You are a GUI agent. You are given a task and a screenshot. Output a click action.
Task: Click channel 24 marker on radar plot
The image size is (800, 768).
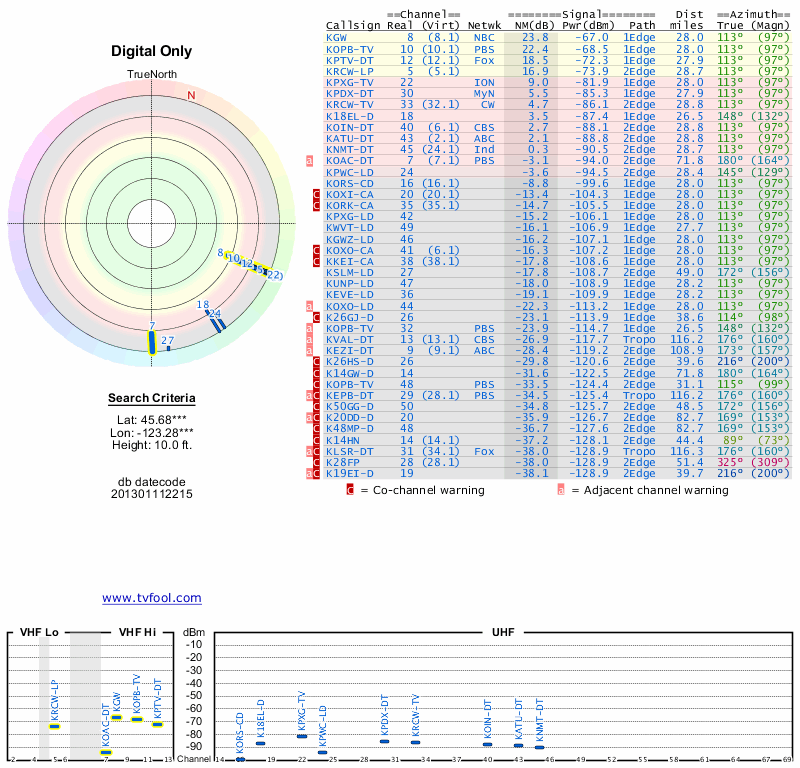point(218,320)
